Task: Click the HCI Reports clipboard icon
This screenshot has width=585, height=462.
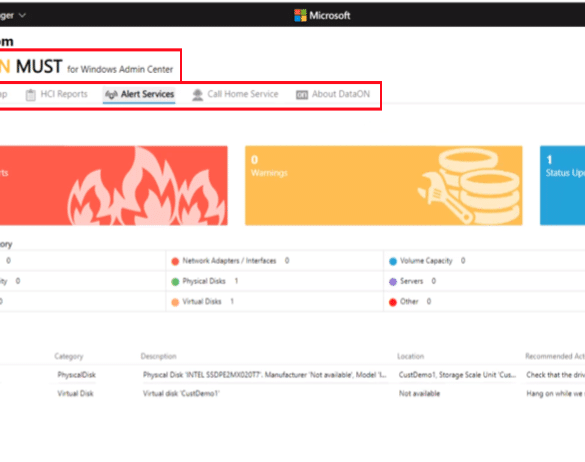Action: point(31,95)
